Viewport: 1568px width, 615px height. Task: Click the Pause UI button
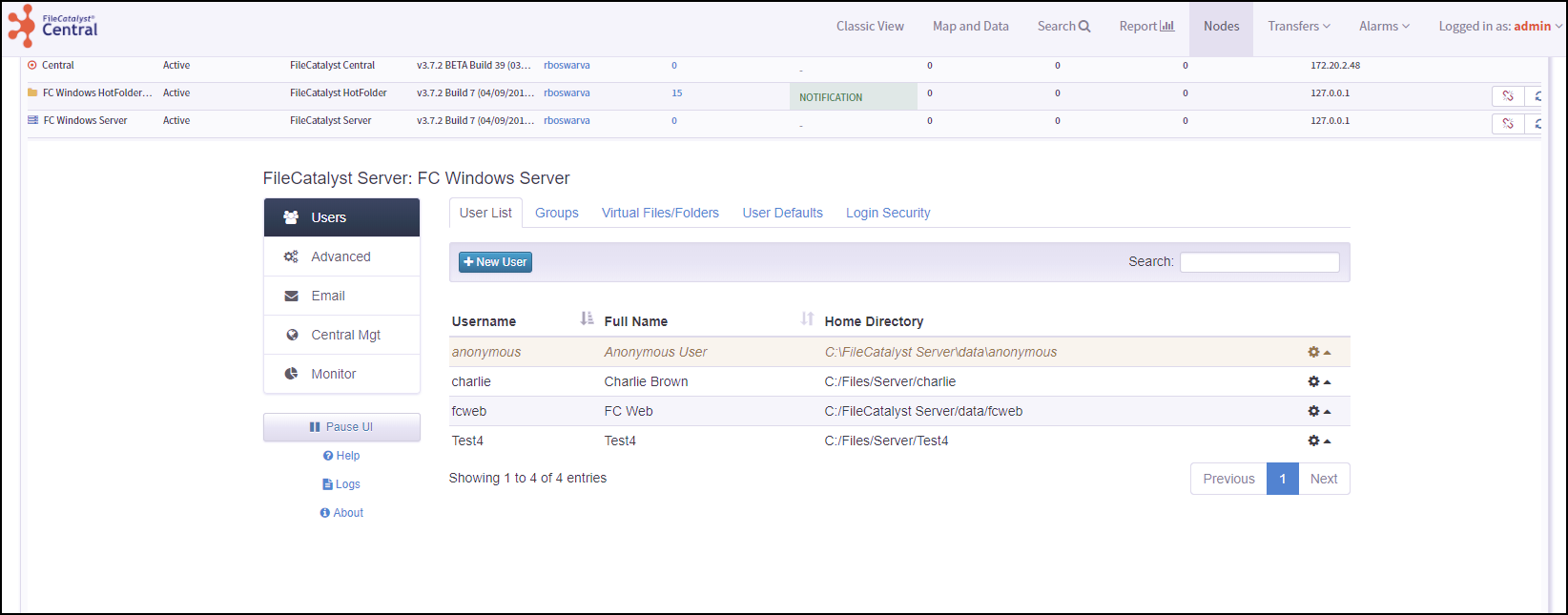[341, 427]
